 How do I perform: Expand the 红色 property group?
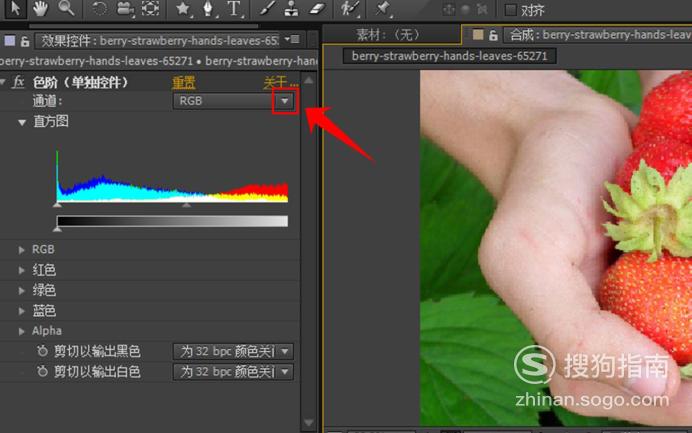pyautogui.click(x=22, y=270)
